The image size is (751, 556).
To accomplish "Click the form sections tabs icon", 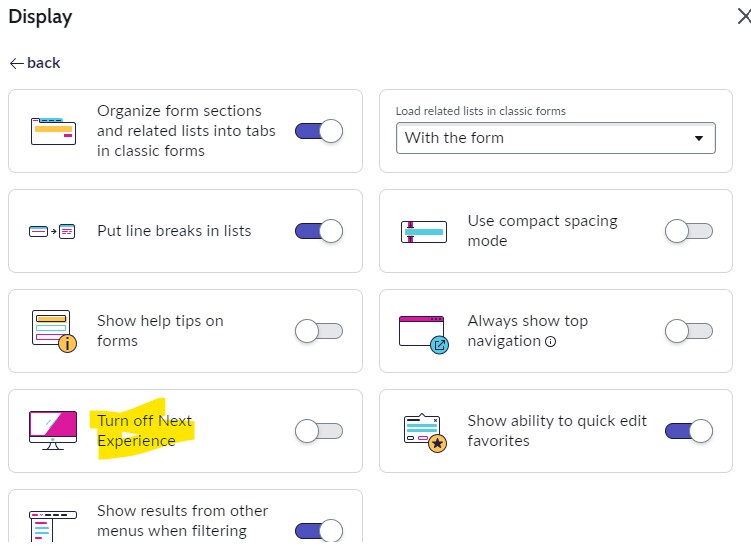I will [x=53, y=131].
